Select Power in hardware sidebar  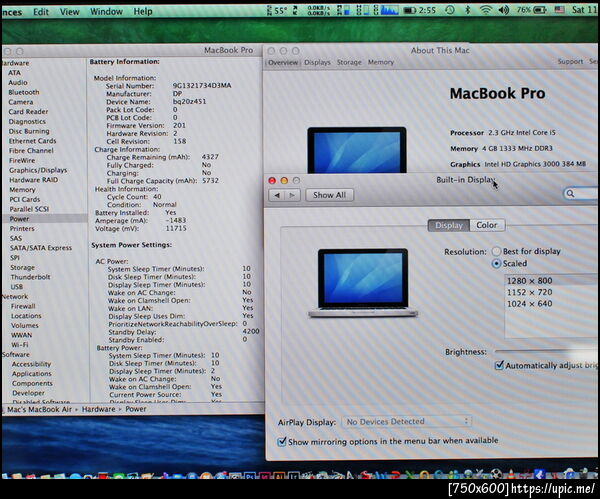[x=20, y=219]
